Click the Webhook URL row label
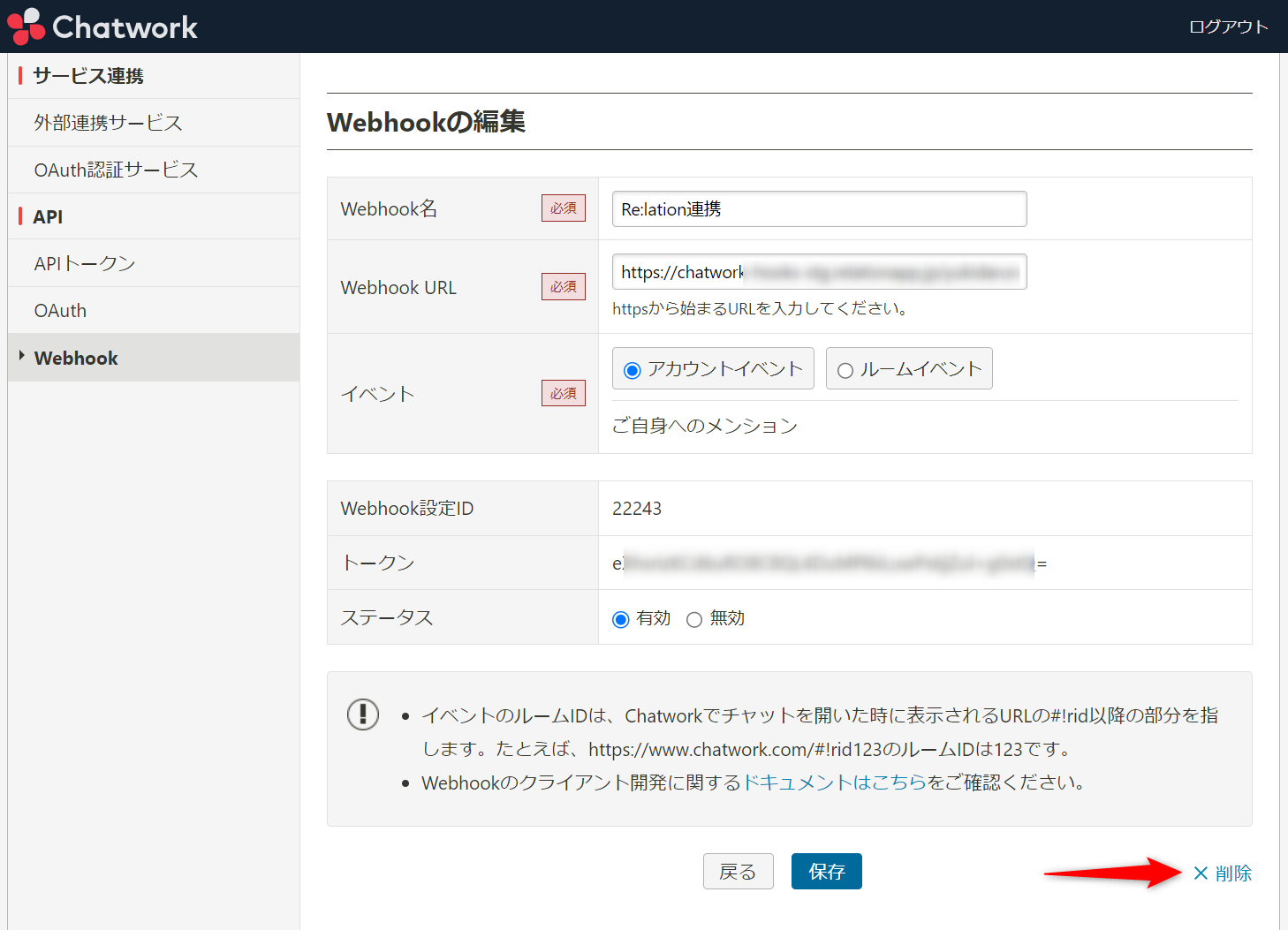This screenshot has width=1288, height=930. pyautogui.click(x=398, y=288)
